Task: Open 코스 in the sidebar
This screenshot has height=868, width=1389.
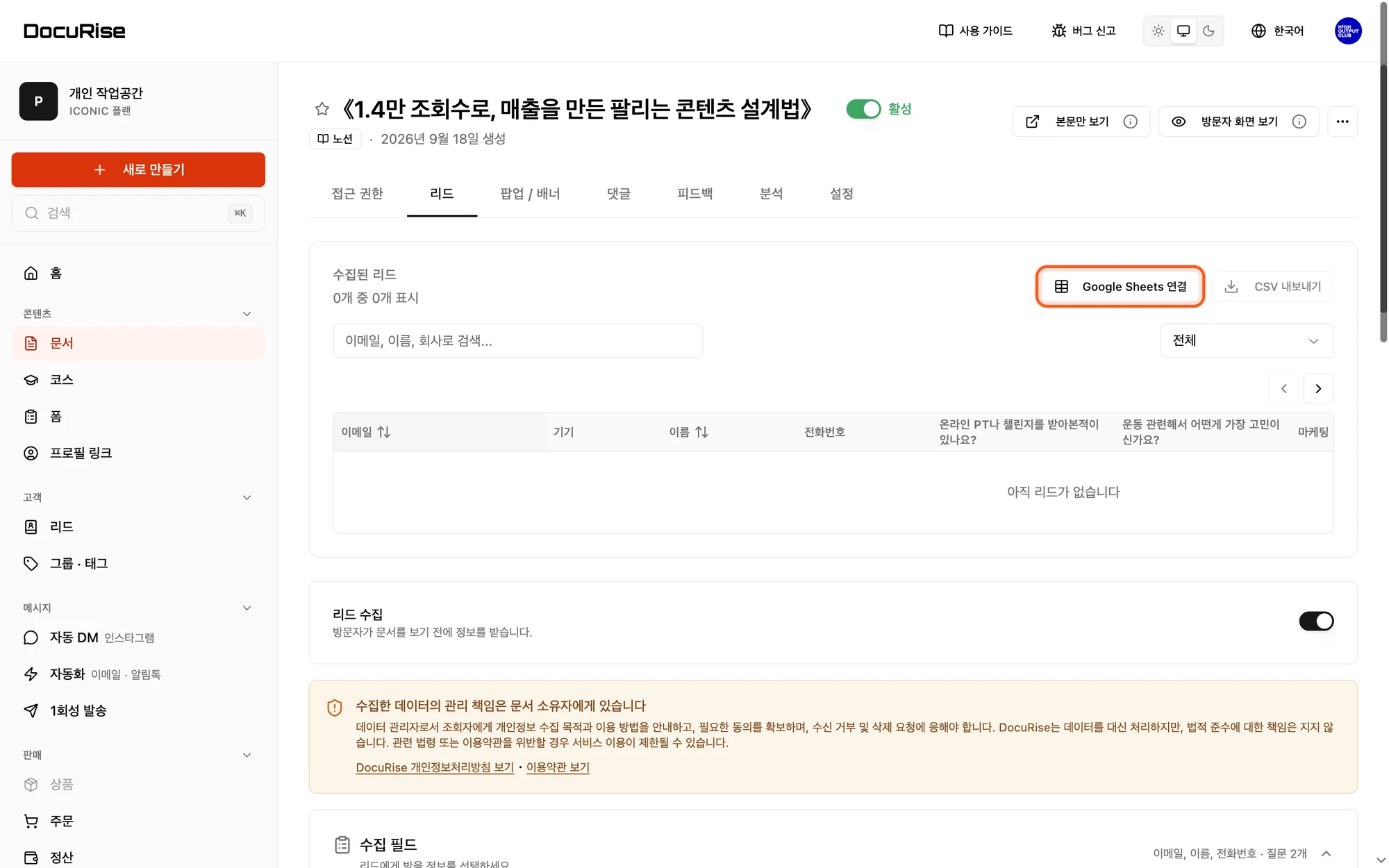Action: click(138, 380)
